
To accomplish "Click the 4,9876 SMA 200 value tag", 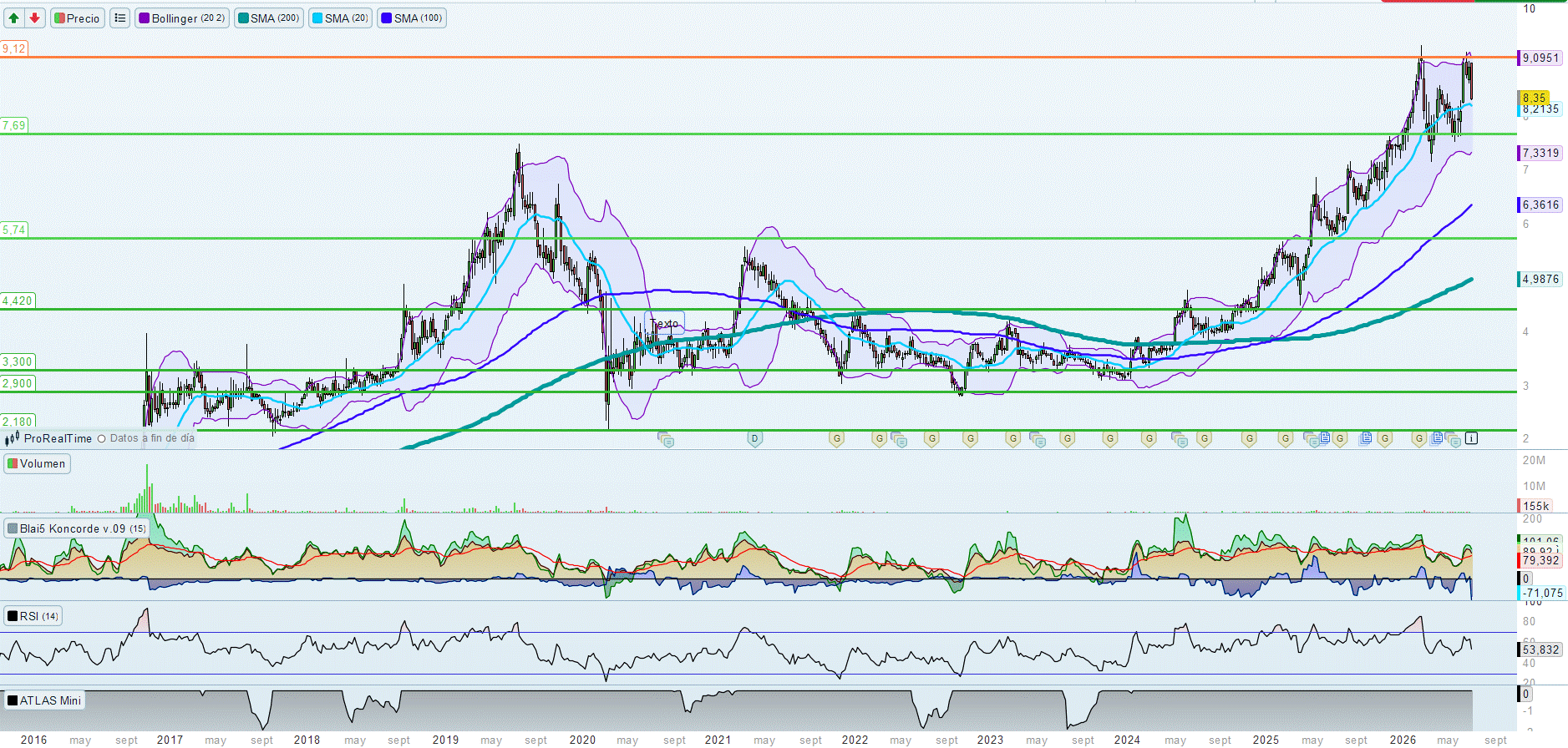I will click(1540, 279).
